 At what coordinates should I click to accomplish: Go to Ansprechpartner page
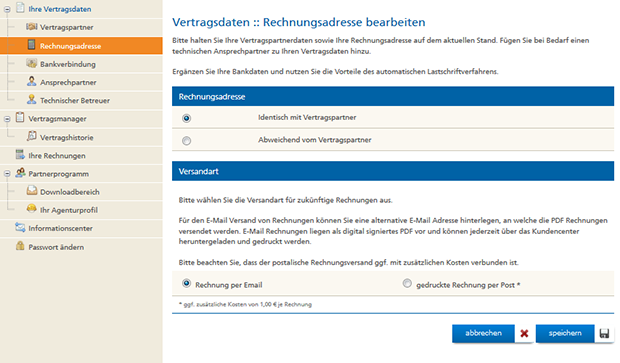point(68,82)
